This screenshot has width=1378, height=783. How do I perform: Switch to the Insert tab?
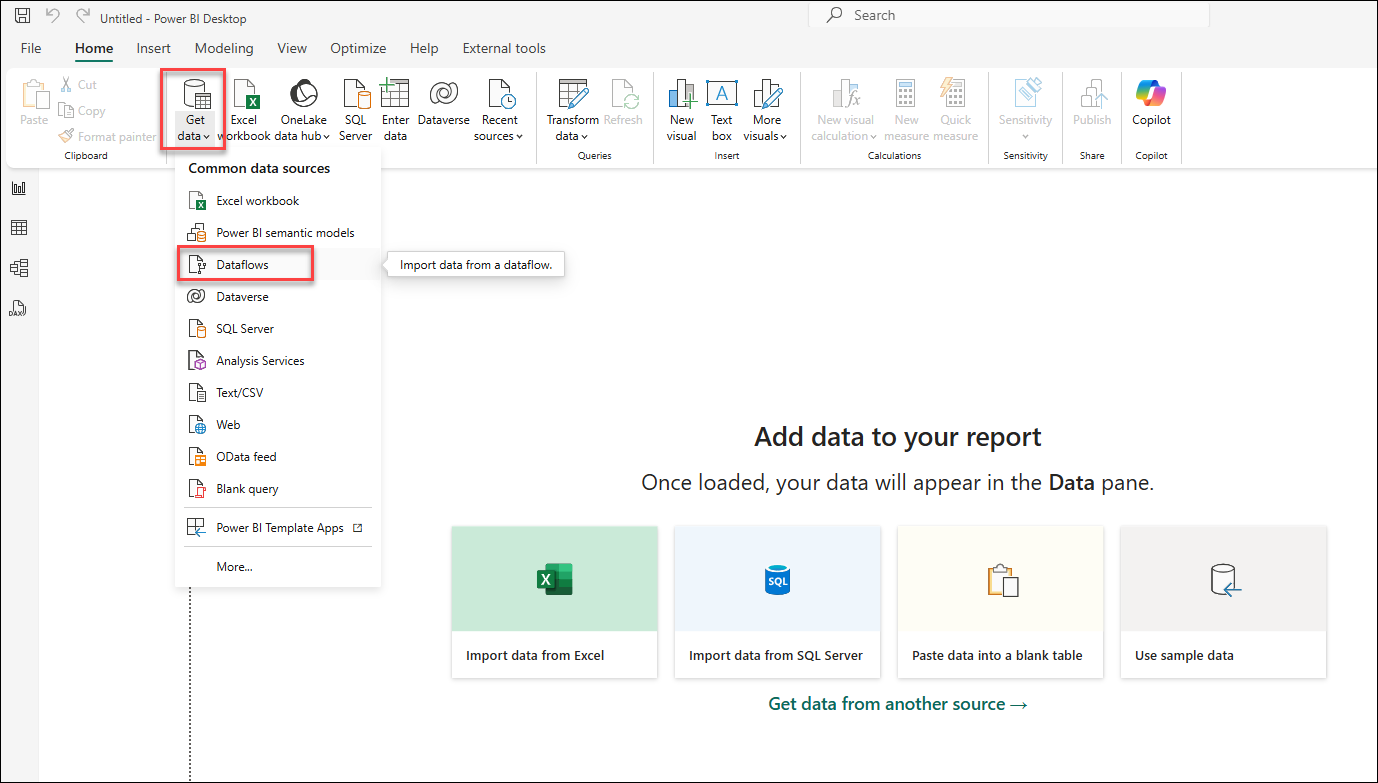[154, 48]
